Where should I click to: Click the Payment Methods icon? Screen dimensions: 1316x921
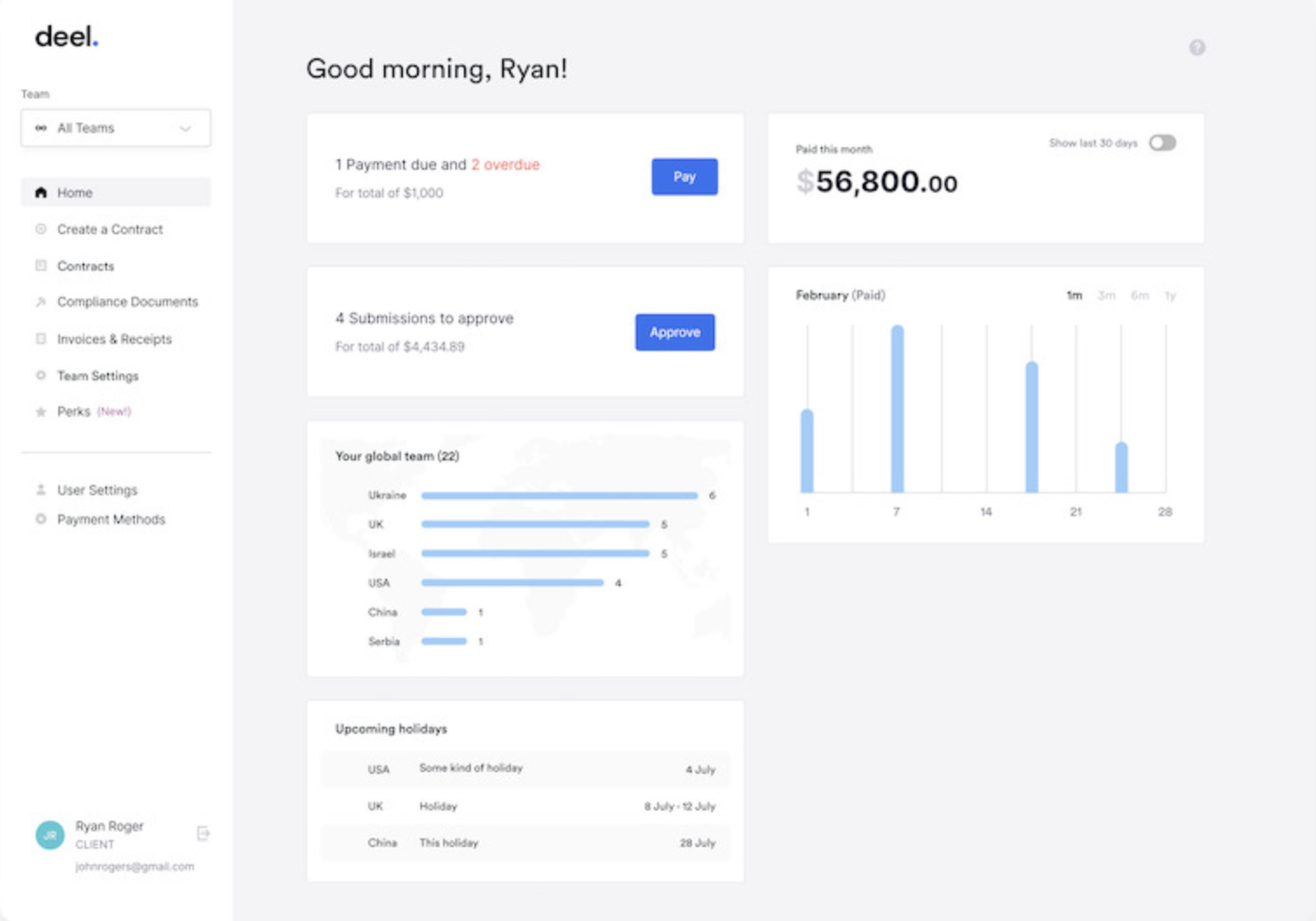pos(40,519)
